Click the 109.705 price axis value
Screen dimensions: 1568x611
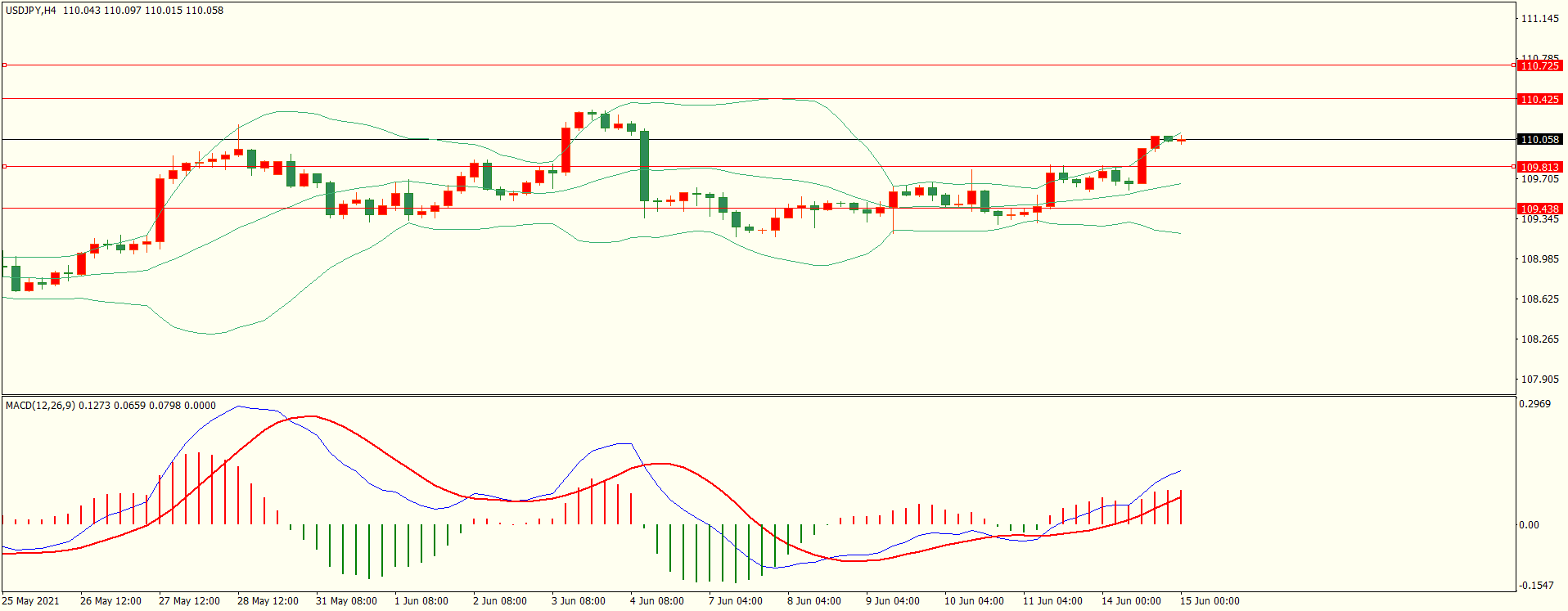1539,179
